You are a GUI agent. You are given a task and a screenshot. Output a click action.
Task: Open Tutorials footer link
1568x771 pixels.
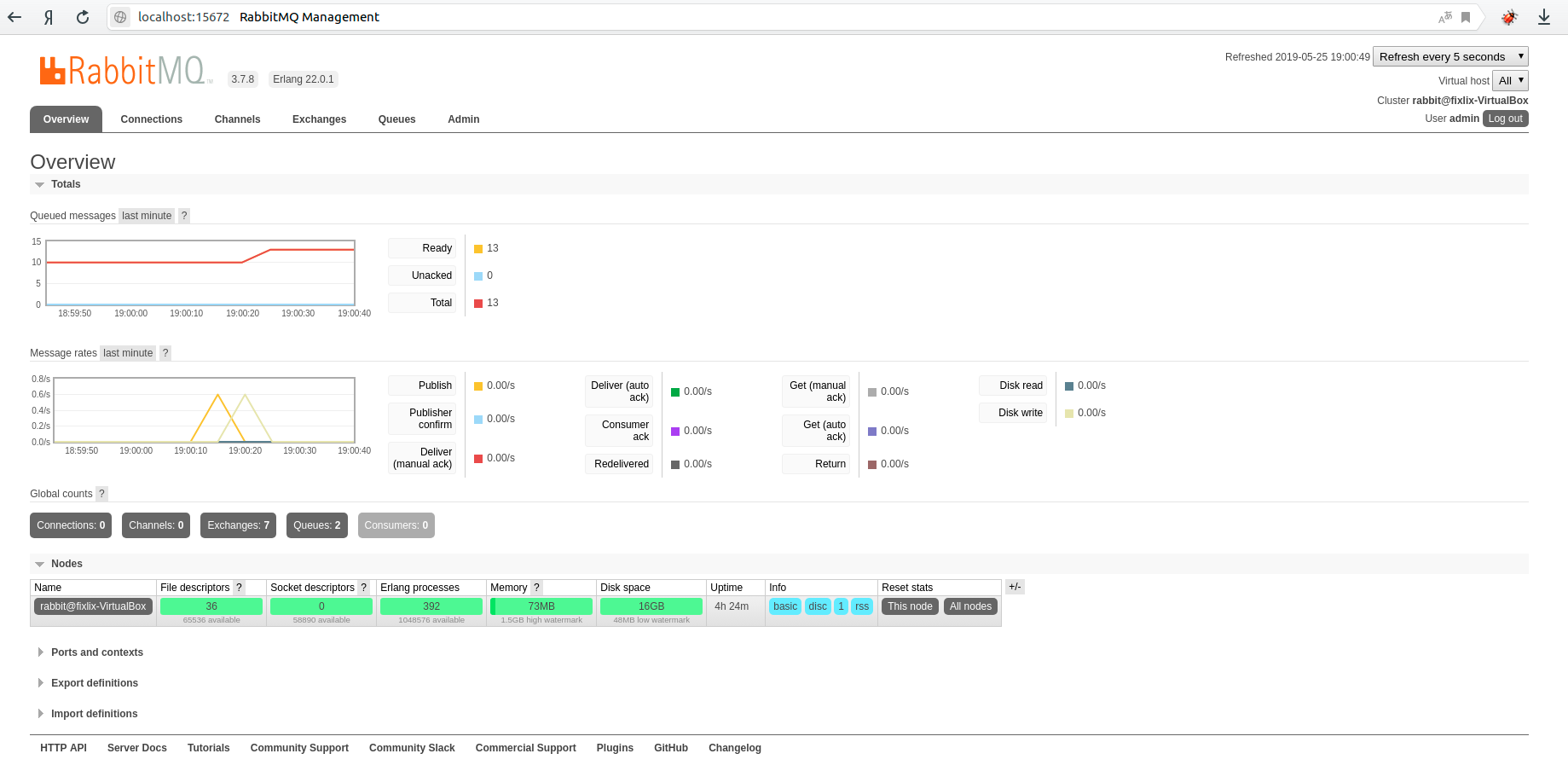[x=209, y=748]
